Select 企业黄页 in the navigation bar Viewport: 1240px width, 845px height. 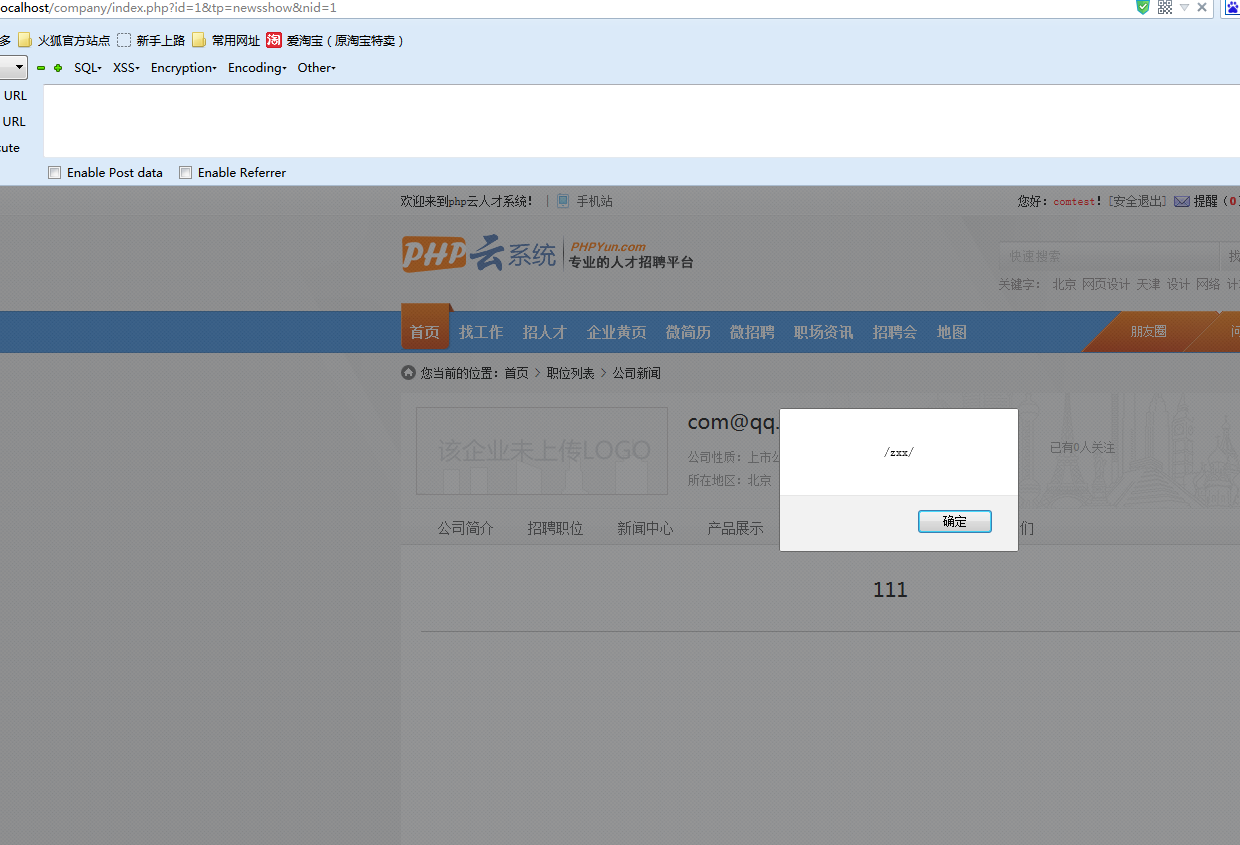point(616,332)
